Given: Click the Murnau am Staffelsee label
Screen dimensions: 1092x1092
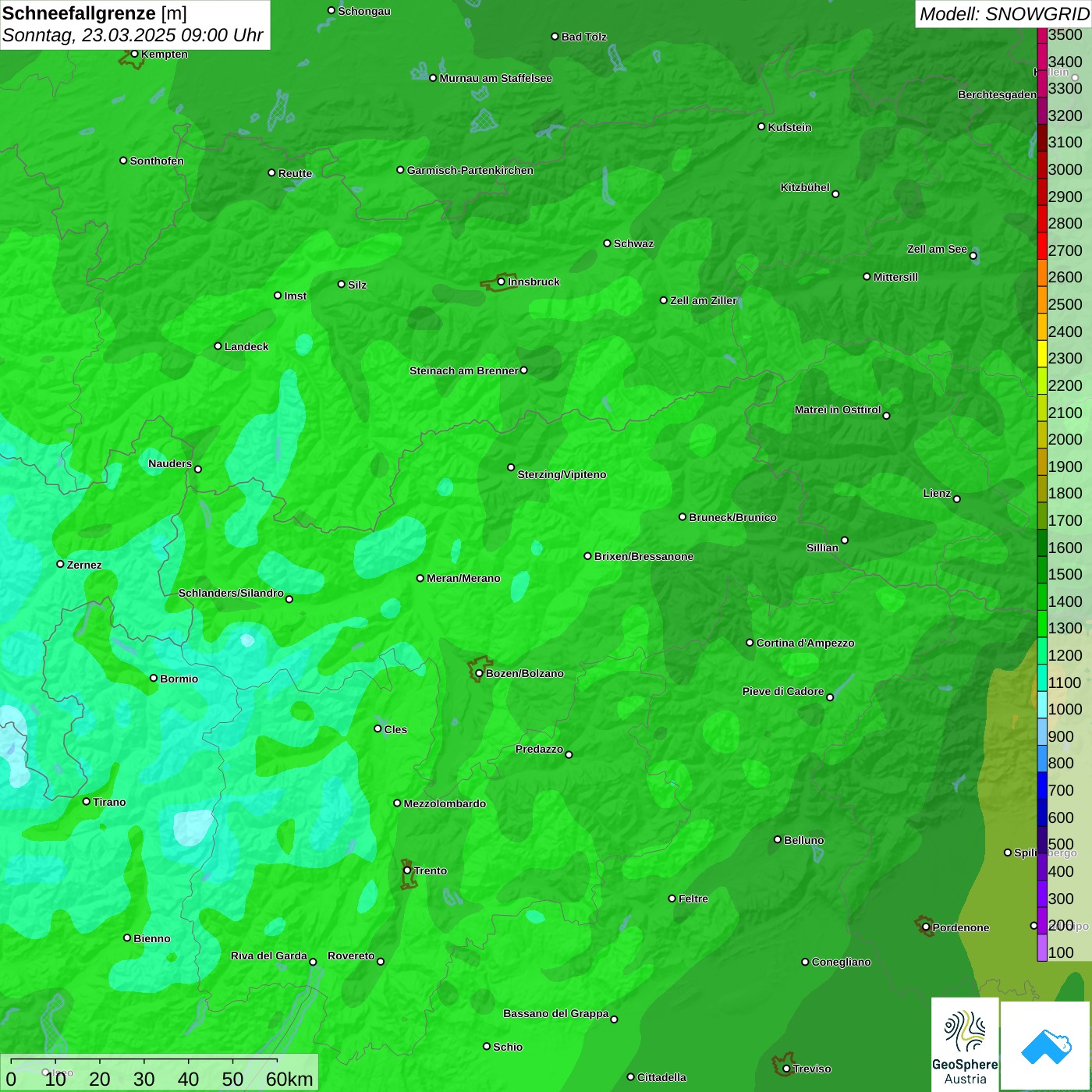Looking at the screenshot, I should tap(495, 78).
